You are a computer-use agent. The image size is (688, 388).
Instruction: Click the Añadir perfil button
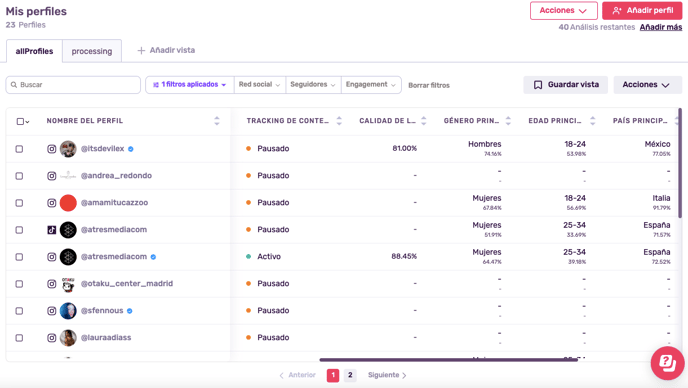642,11
